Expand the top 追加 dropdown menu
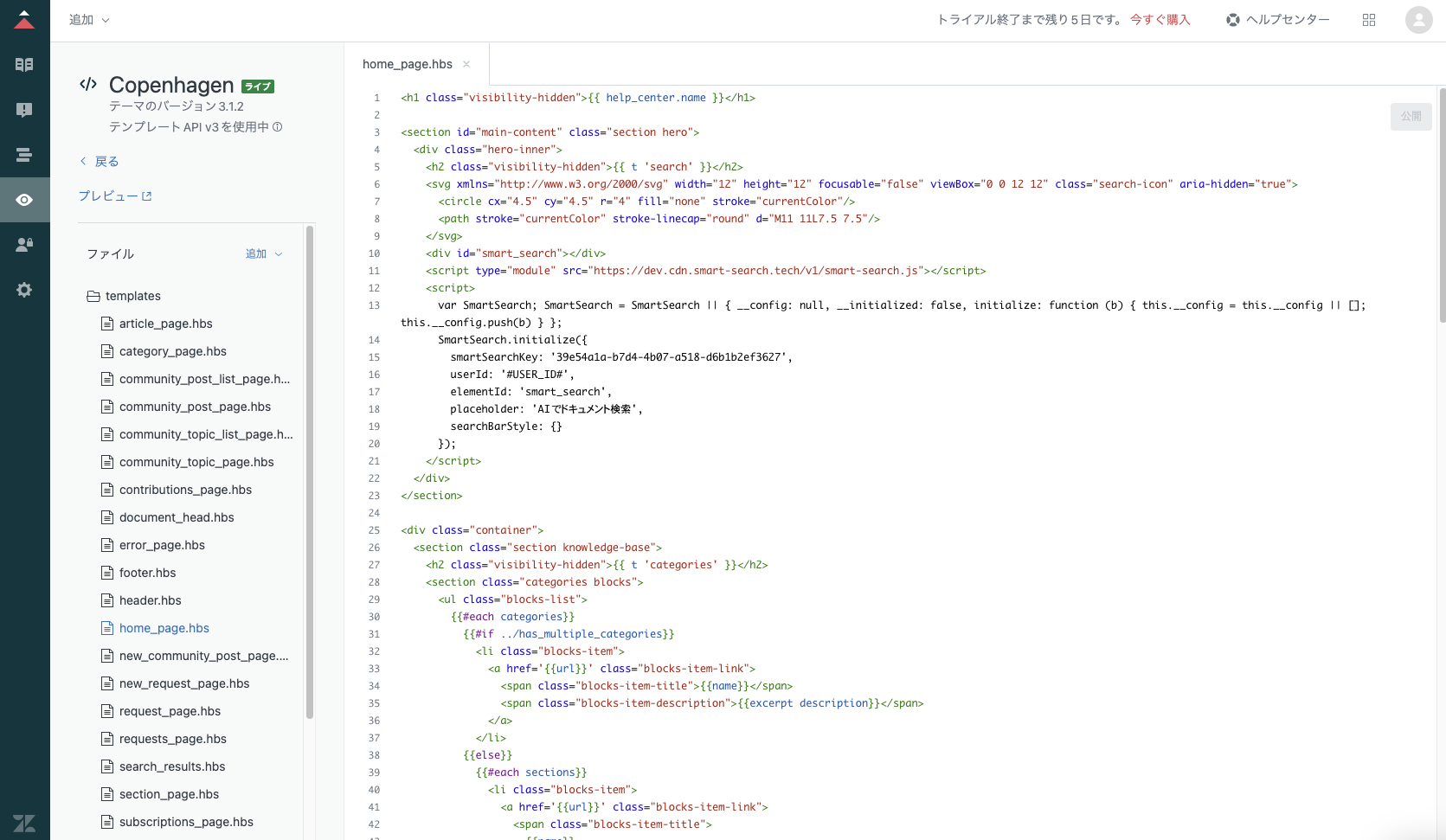1446x840 pixels. [89, 20]
